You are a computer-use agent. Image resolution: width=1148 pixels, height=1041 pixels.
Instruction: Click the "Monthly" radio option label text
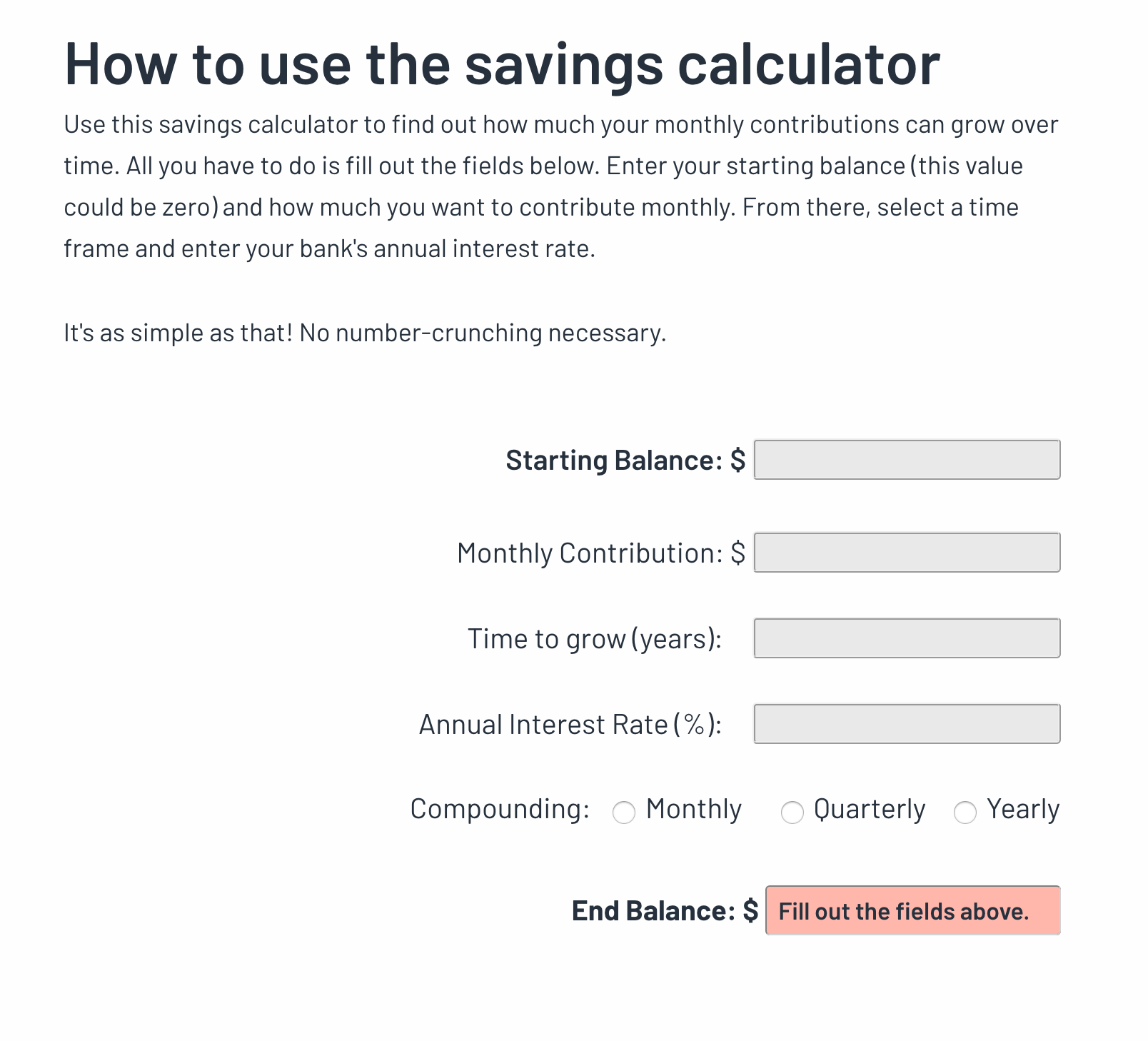click(693, 810)
